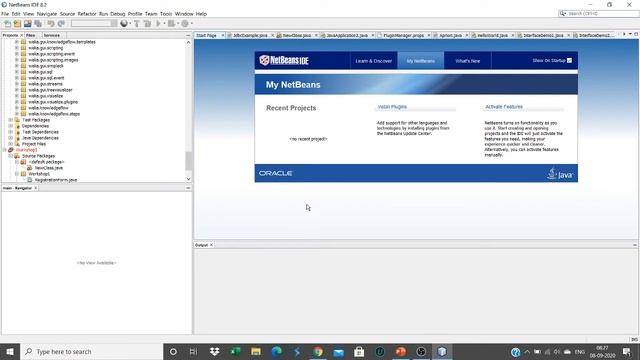Open the What's New tab
The image size is (640, 360).
467,61
